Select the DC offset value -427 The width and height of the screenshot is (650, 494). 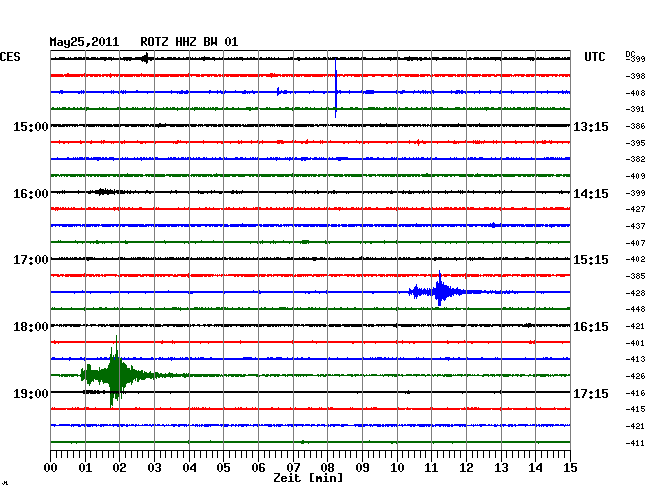(635, 209)
